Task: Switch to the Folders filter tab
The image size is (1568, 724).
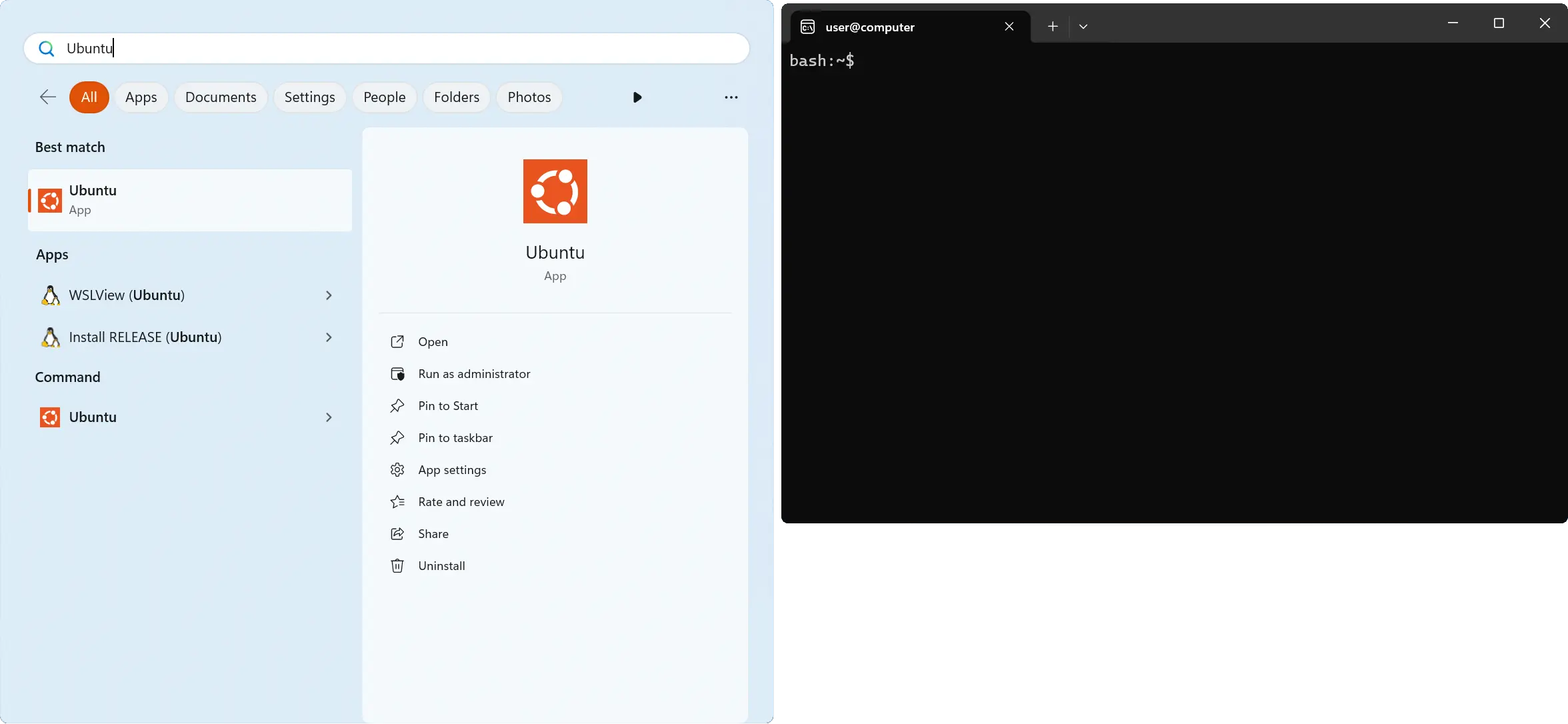Action: click(457, 97)
